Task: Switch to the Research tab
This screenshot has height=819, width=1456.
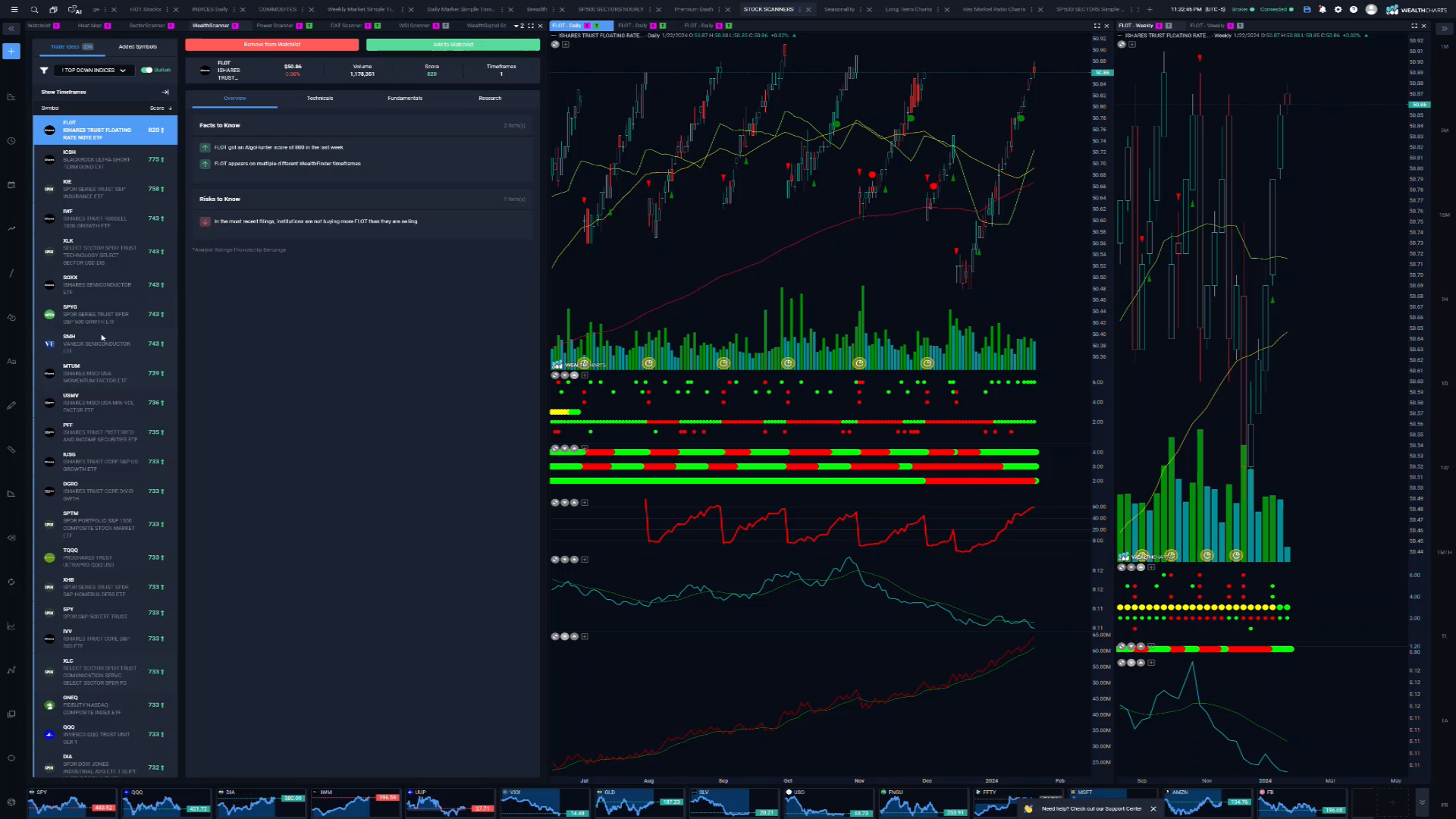Action: point(490,99)
